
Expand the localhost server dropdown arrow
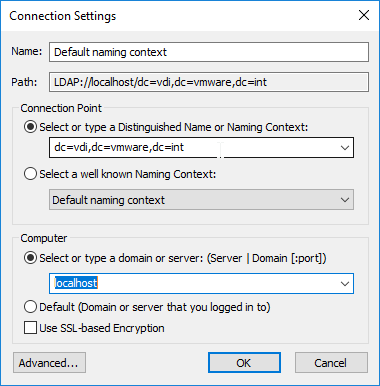(345, 284)
